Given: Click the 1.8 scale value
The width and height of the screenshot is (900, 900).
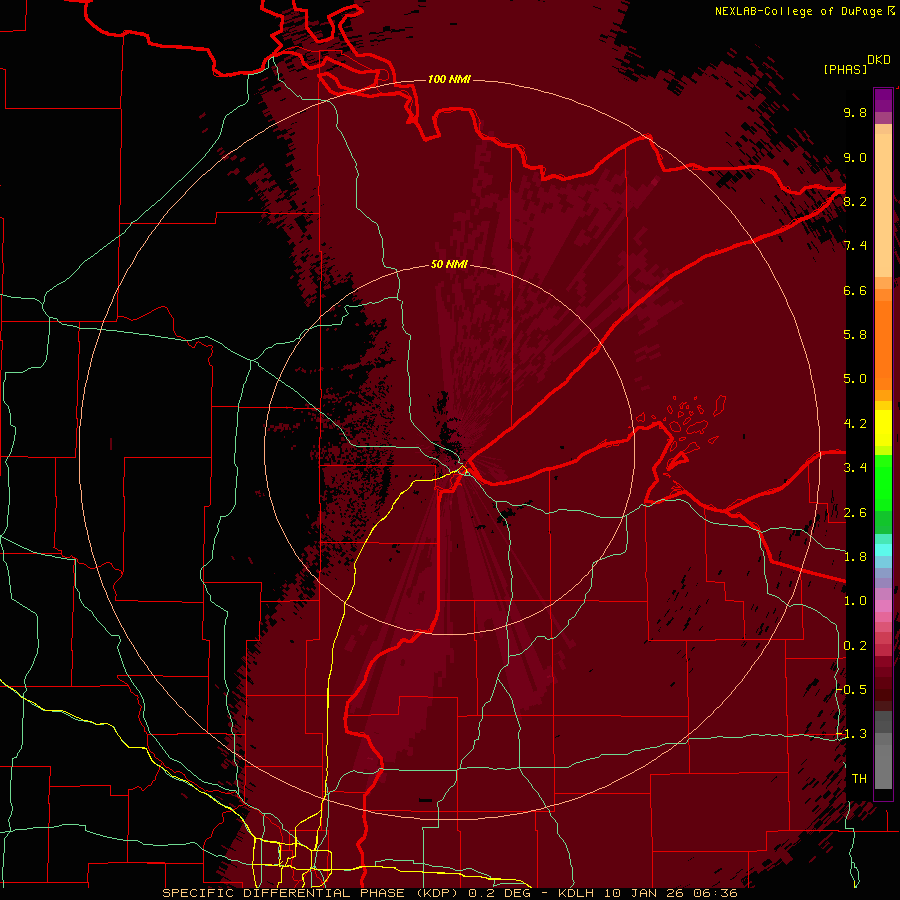Looking at the screenshot, I should coord(855,557).
